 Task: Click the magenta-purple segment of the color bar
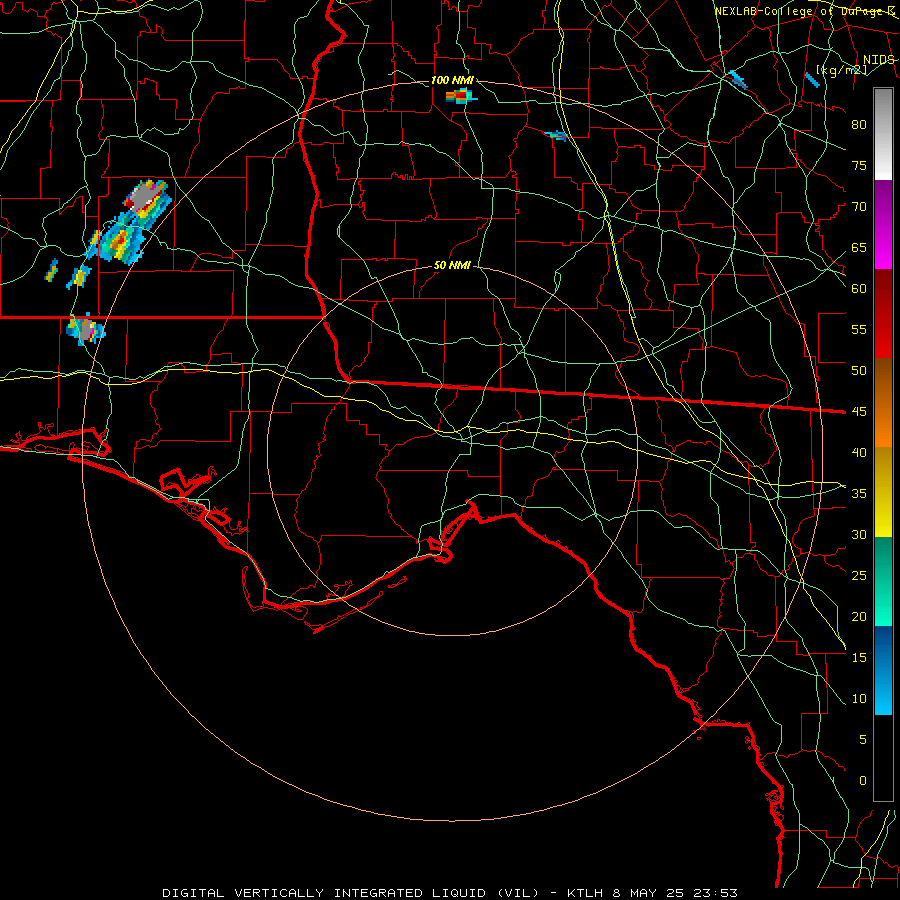tap(883, 224)
